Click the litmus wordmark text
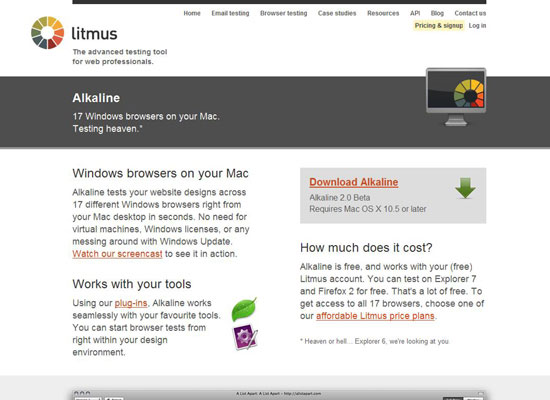 94,34
